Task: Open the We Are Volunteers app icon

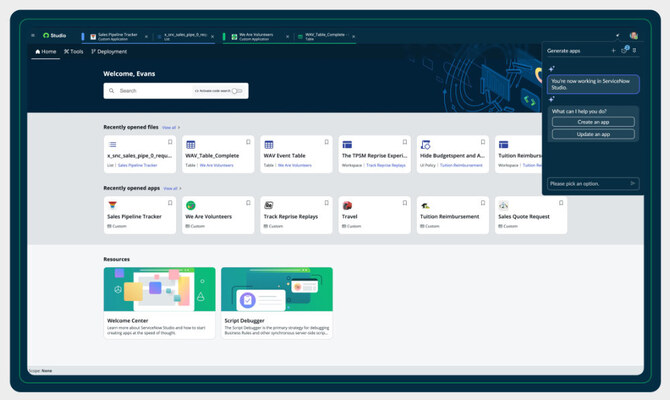Action: [x=190, y=205]
